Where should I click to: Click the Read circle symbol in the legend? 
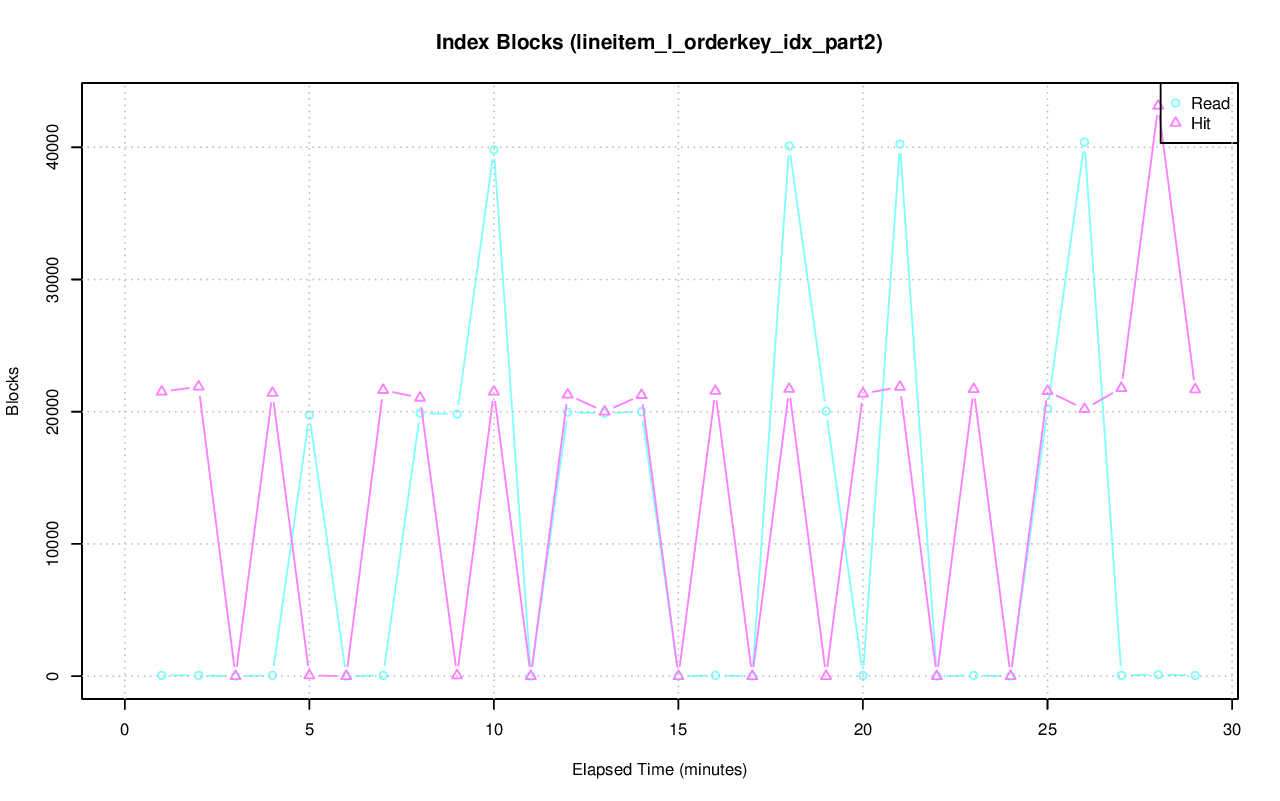1176,103
